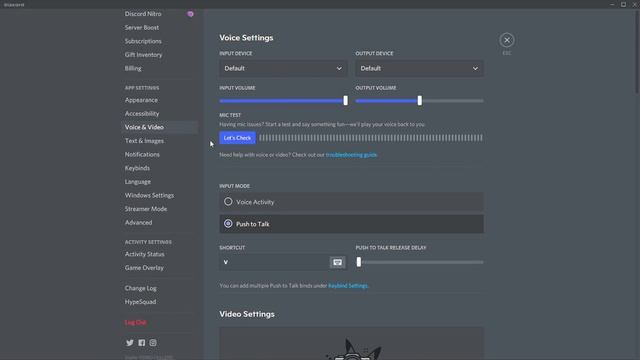Select Push to Talk input mode
Viewport: 640px width, 360px height.
[351, 224]
